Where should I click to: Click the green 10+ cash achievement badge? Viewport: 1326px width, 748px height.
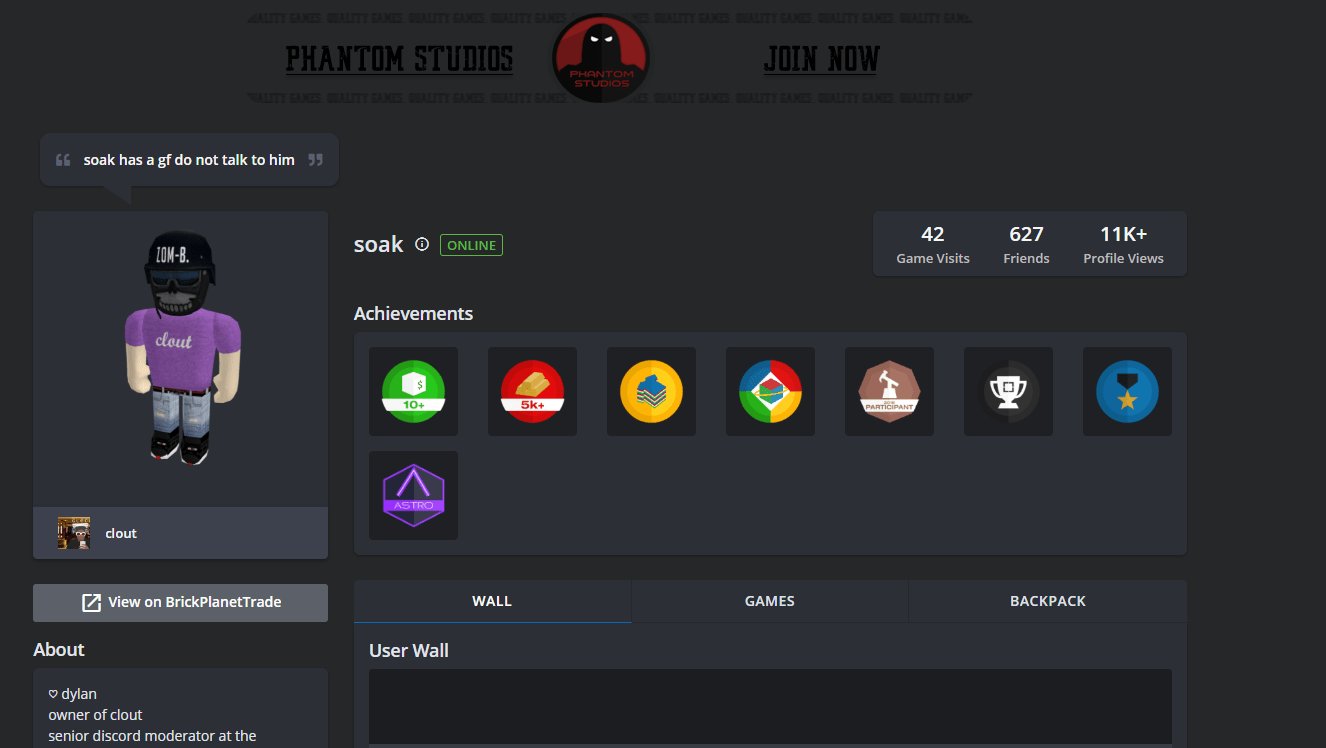pos(413,391)
